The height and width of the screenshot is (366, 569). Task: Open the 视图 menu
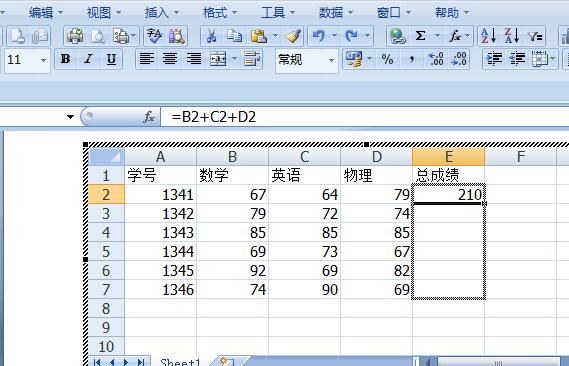point(103,13)
